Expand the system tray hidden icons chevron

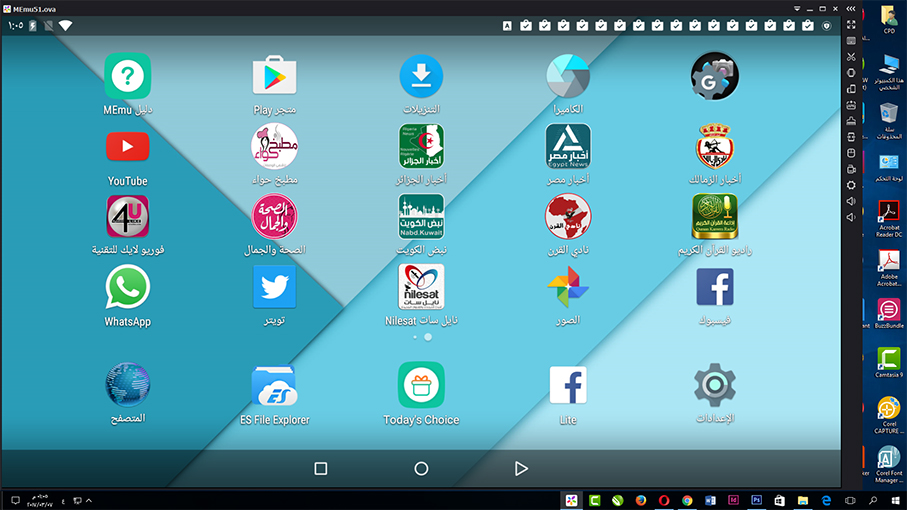[x=89, y=500]
